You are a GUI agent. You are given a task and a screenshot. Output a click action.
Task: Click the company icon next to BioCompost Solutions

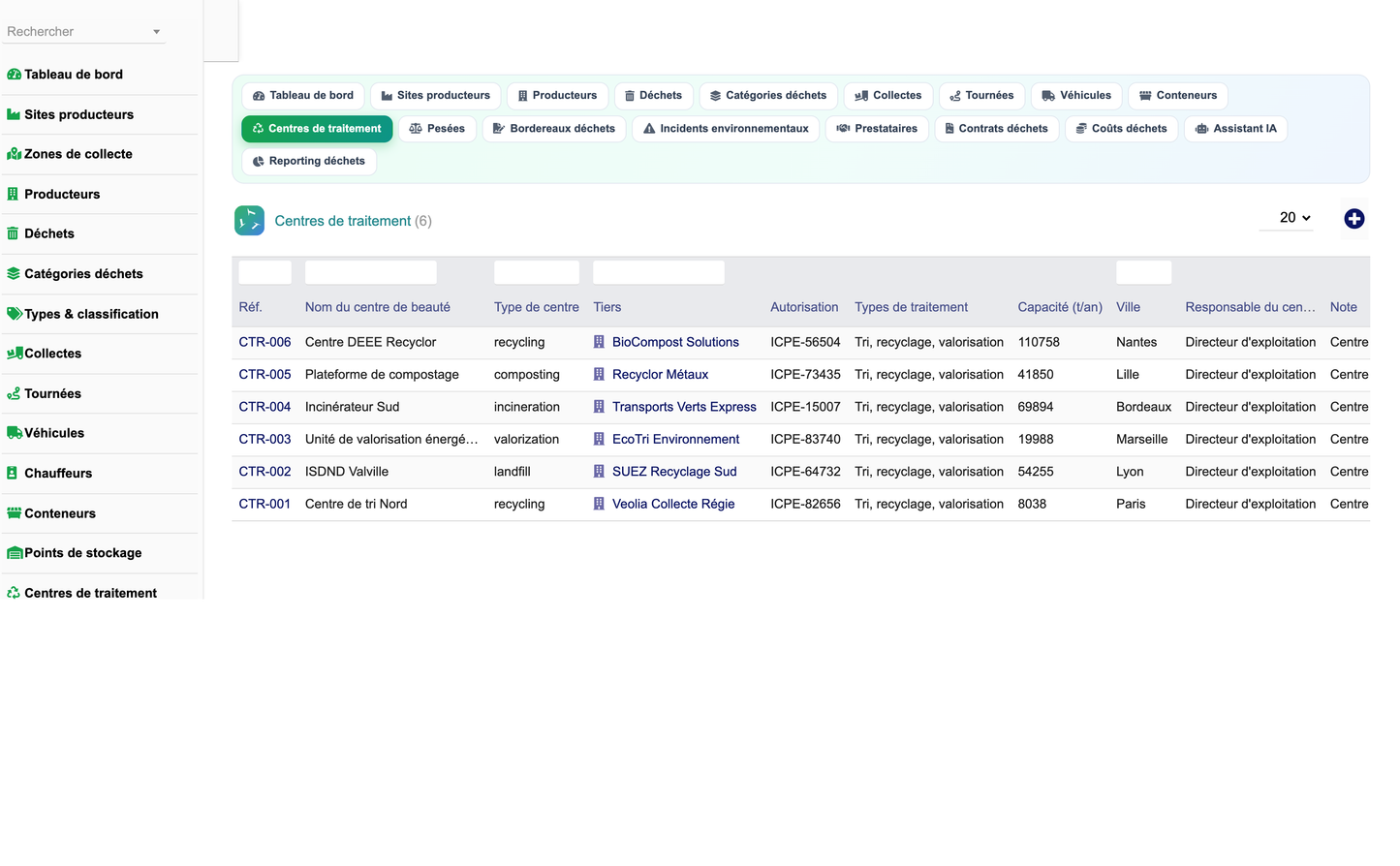point(599,342)
